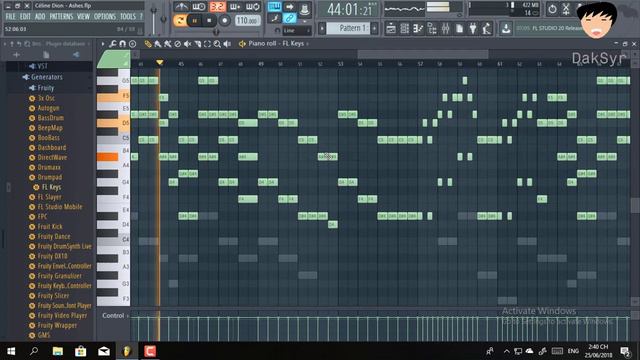Open the FILE menu
The width and height of the screenshot is (640, 360).
[x=11, y=16]
